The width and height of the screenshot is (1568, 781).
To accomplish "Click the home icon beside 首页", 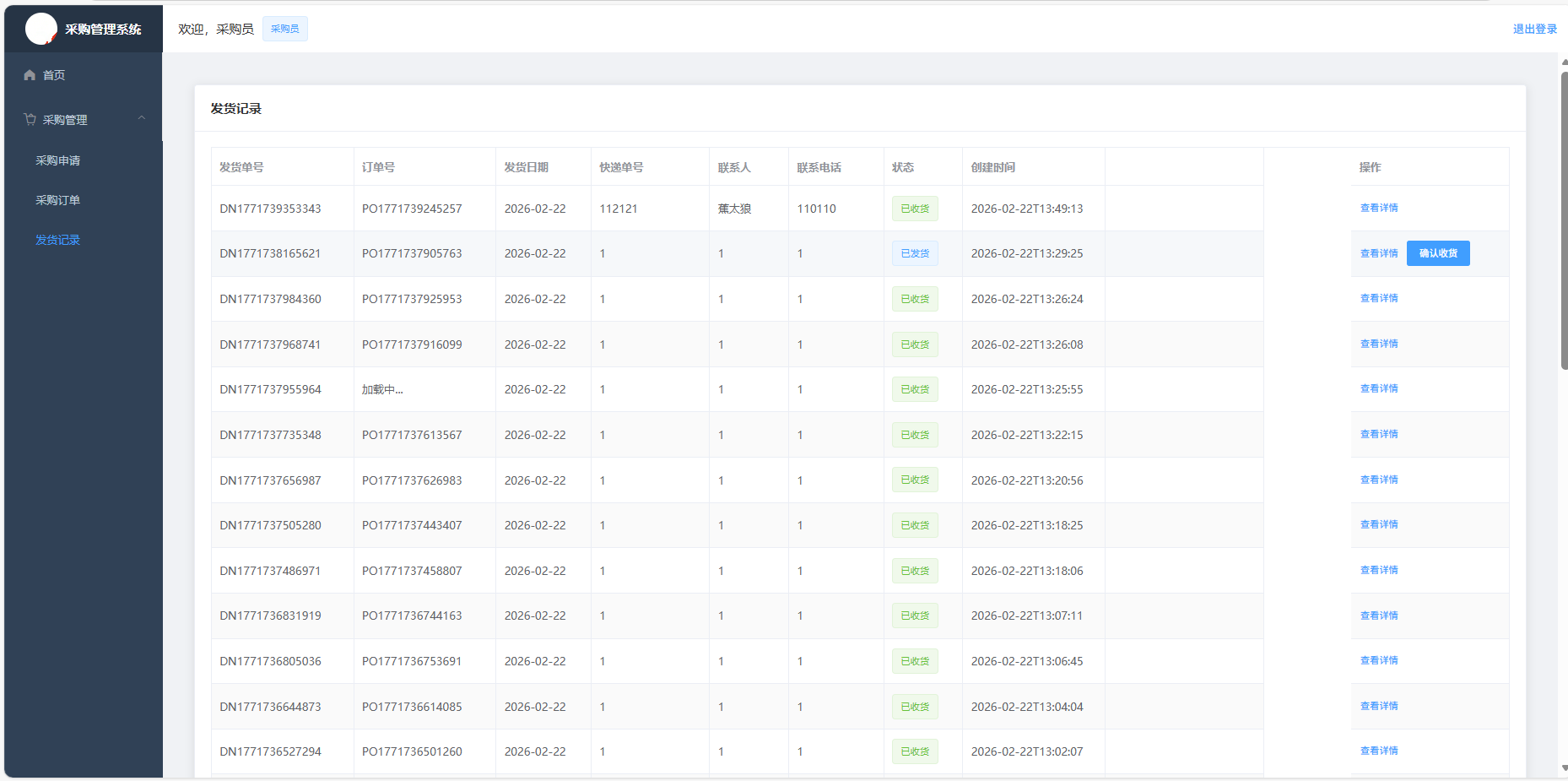I will tap(30, 75).
